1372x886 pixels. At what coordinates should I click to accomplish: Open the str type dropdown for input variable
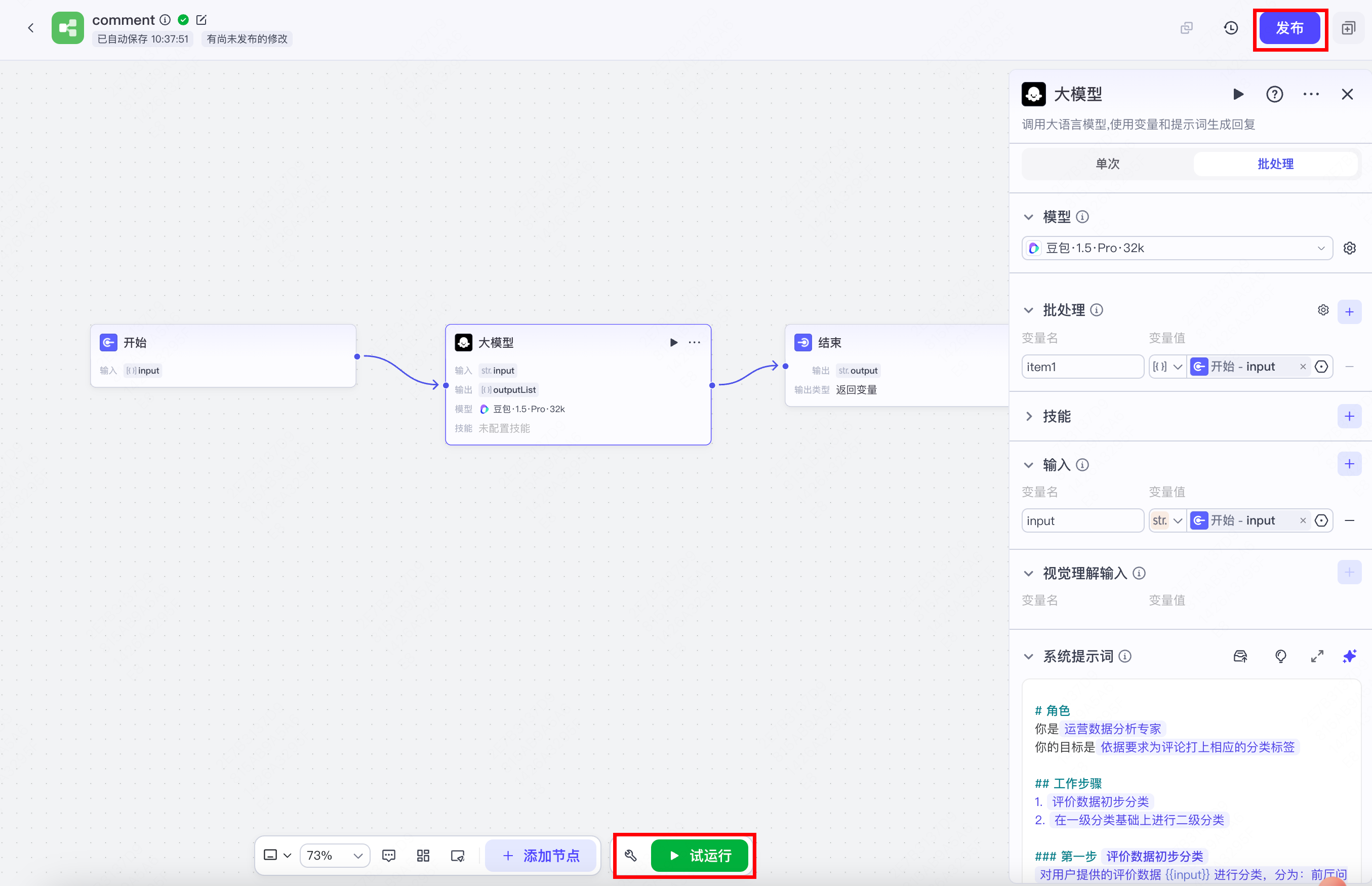(1166, 520)
